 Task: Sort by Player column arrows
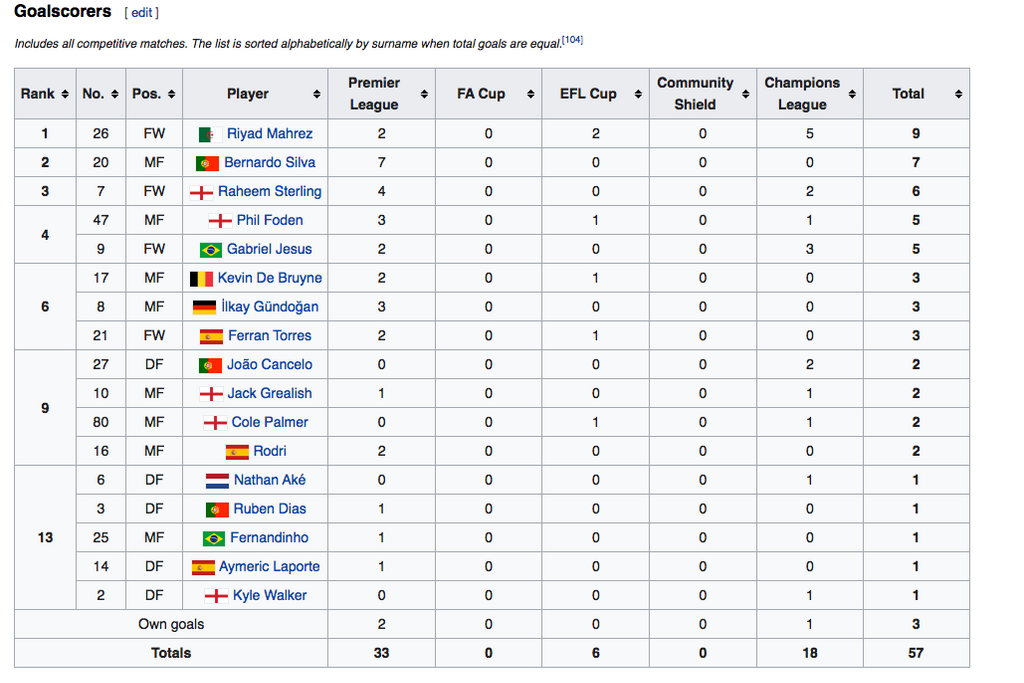click(x=317, y=94)
